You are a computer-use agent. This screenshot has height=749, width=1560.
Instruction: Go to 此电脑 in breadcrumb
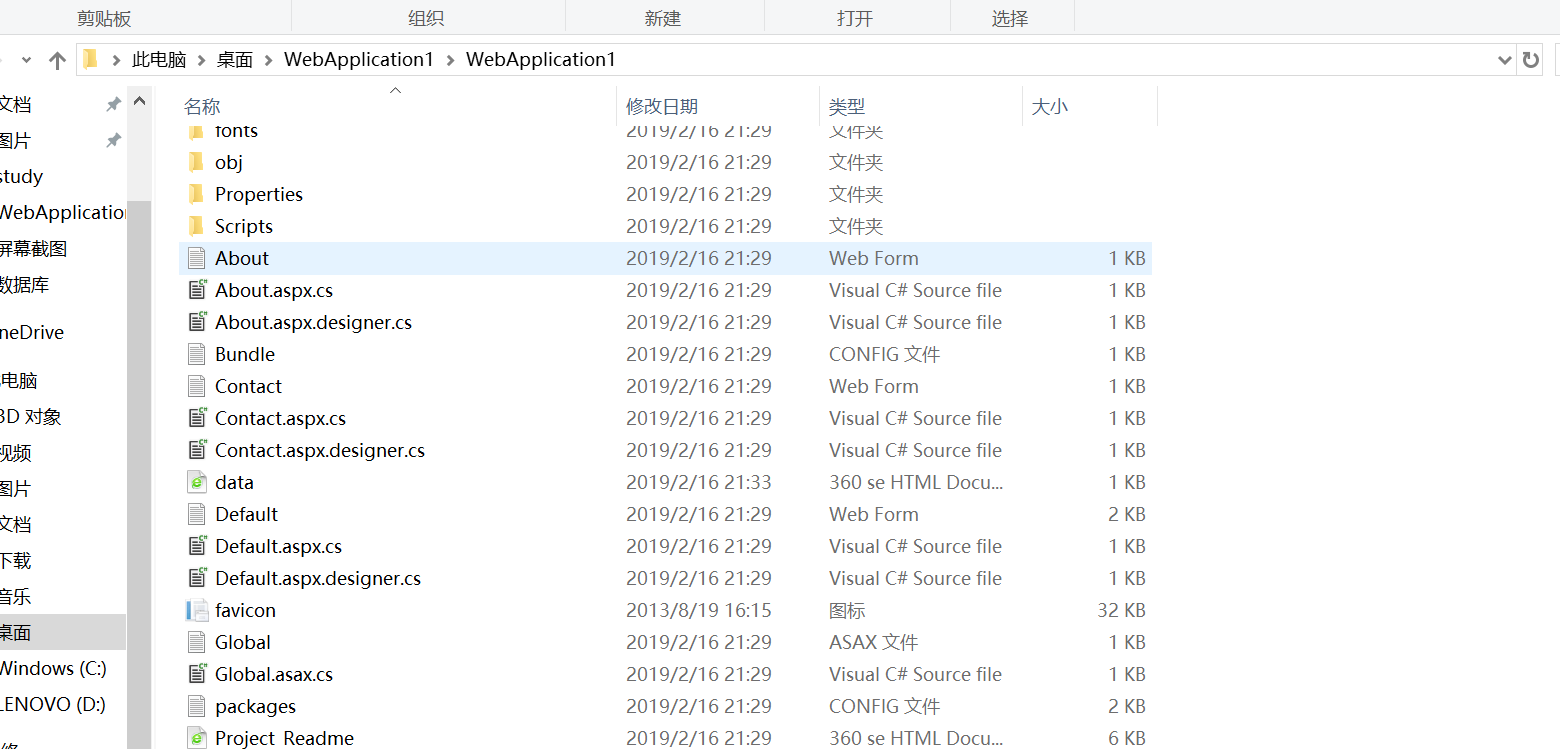coord(159,60)
